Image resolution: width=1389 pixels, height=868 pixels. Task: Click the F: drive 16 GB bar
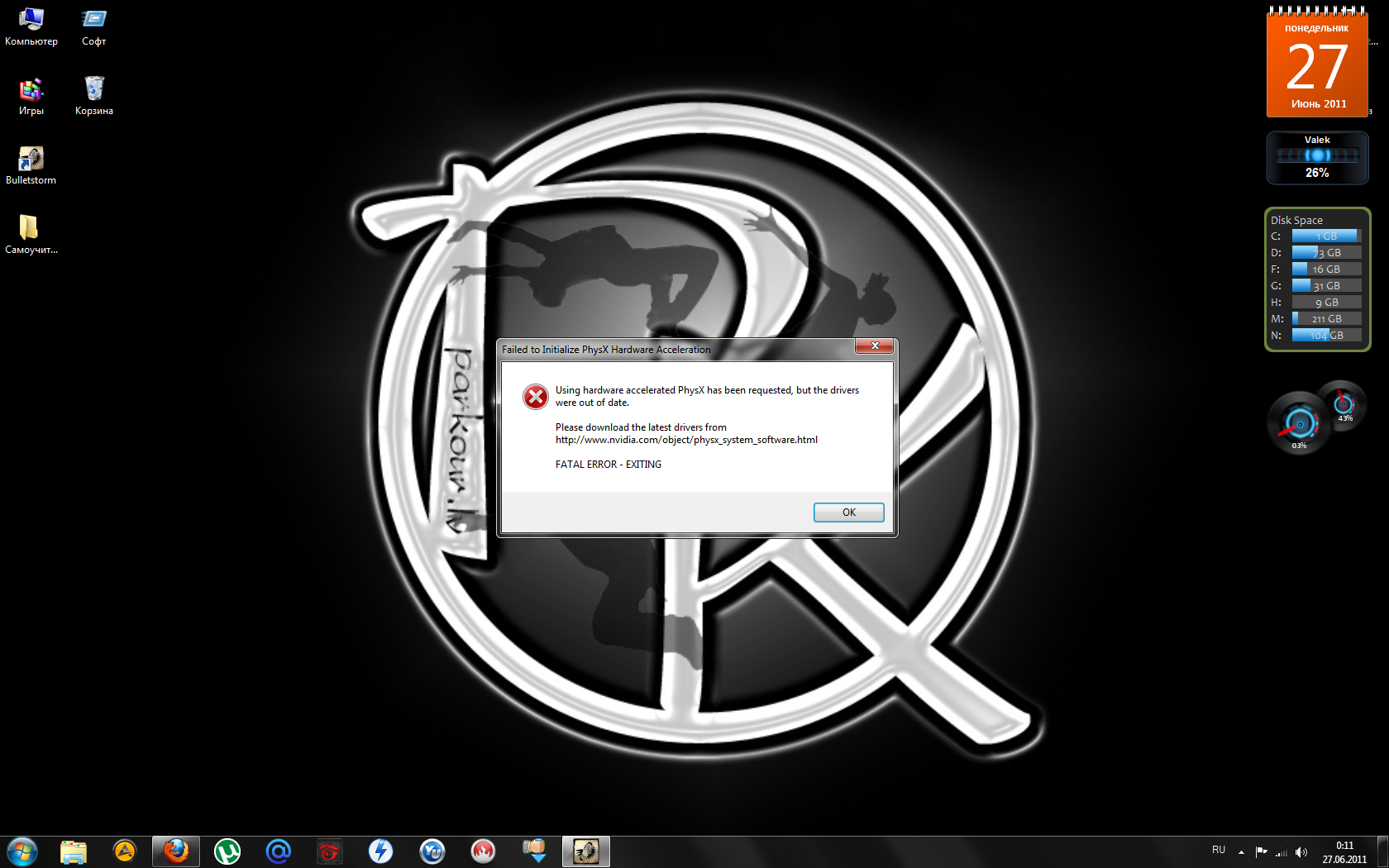pyautogui.click(x=1326, y=269)
